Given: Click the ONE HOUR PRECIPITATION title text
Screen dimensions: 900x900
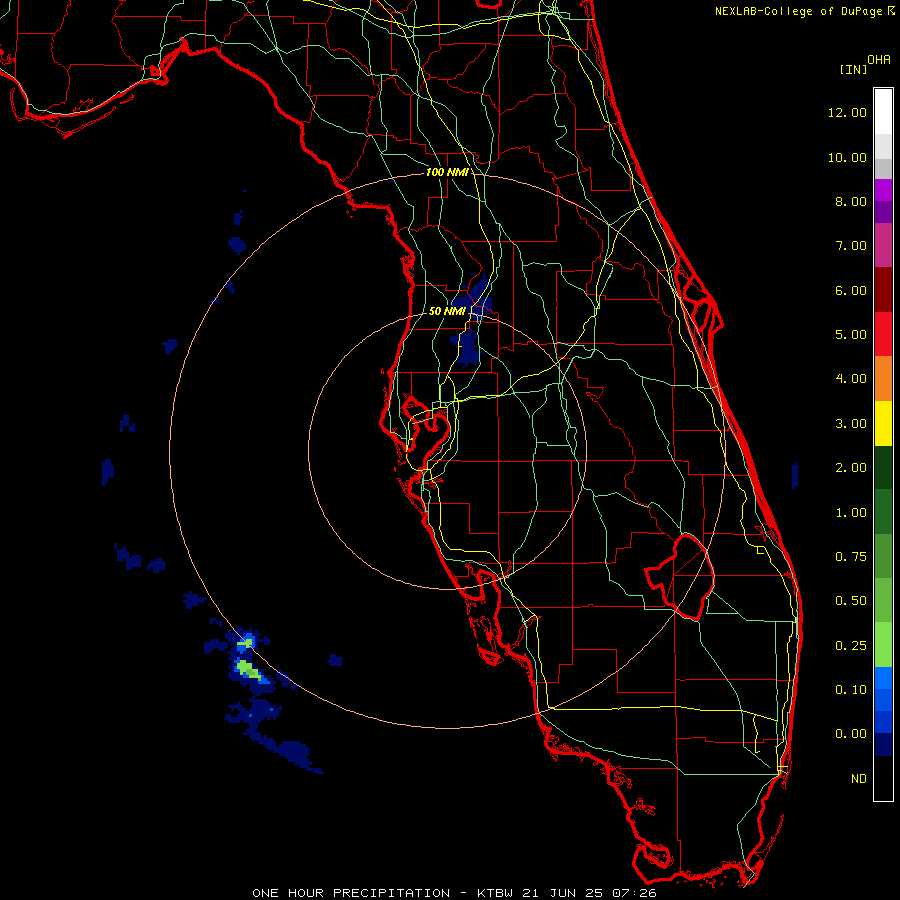Looking at the screenshot, I should click(x=351, y=893).
